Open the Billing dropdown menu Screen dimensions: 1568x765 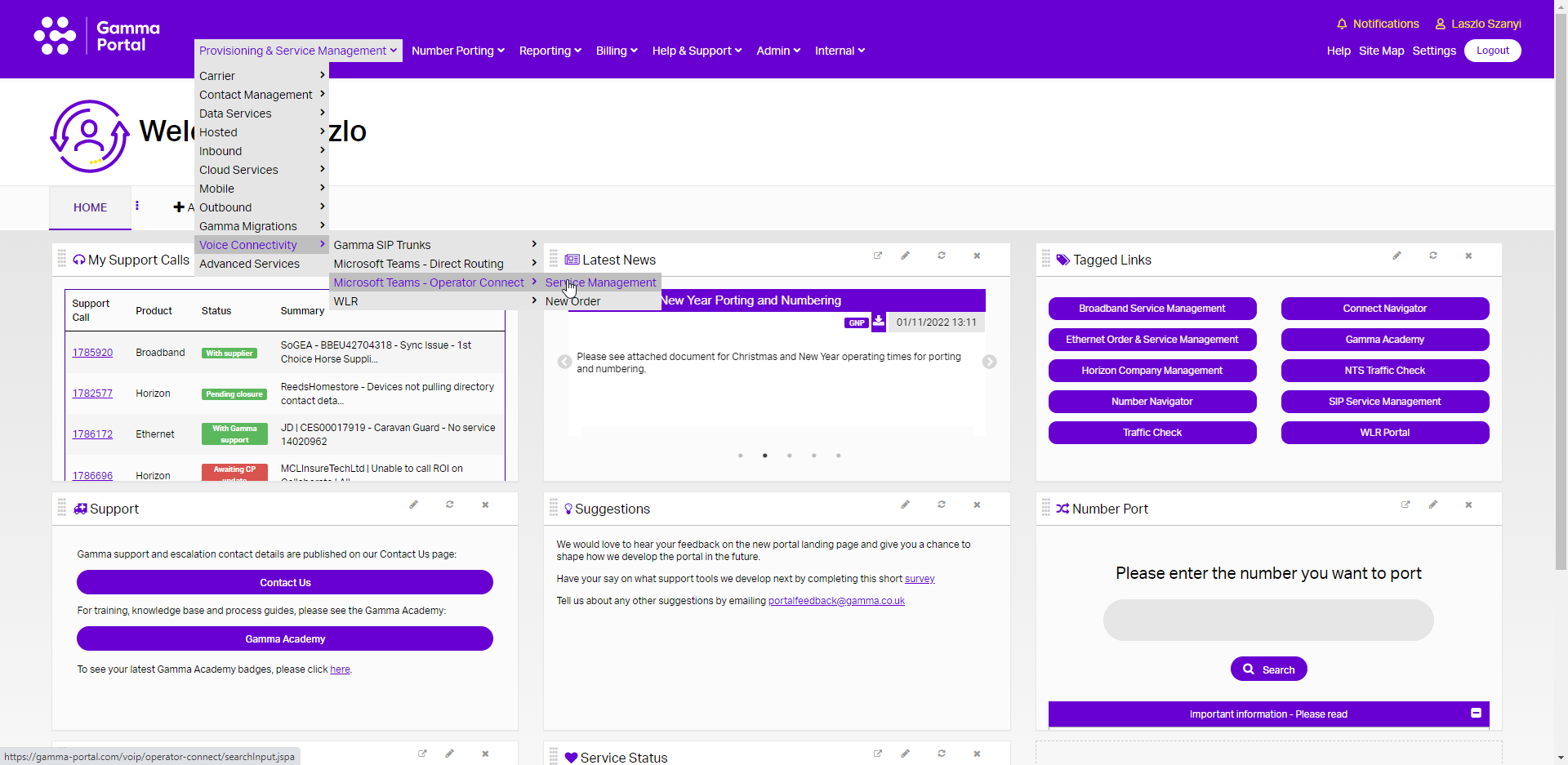tap(617, 51)
